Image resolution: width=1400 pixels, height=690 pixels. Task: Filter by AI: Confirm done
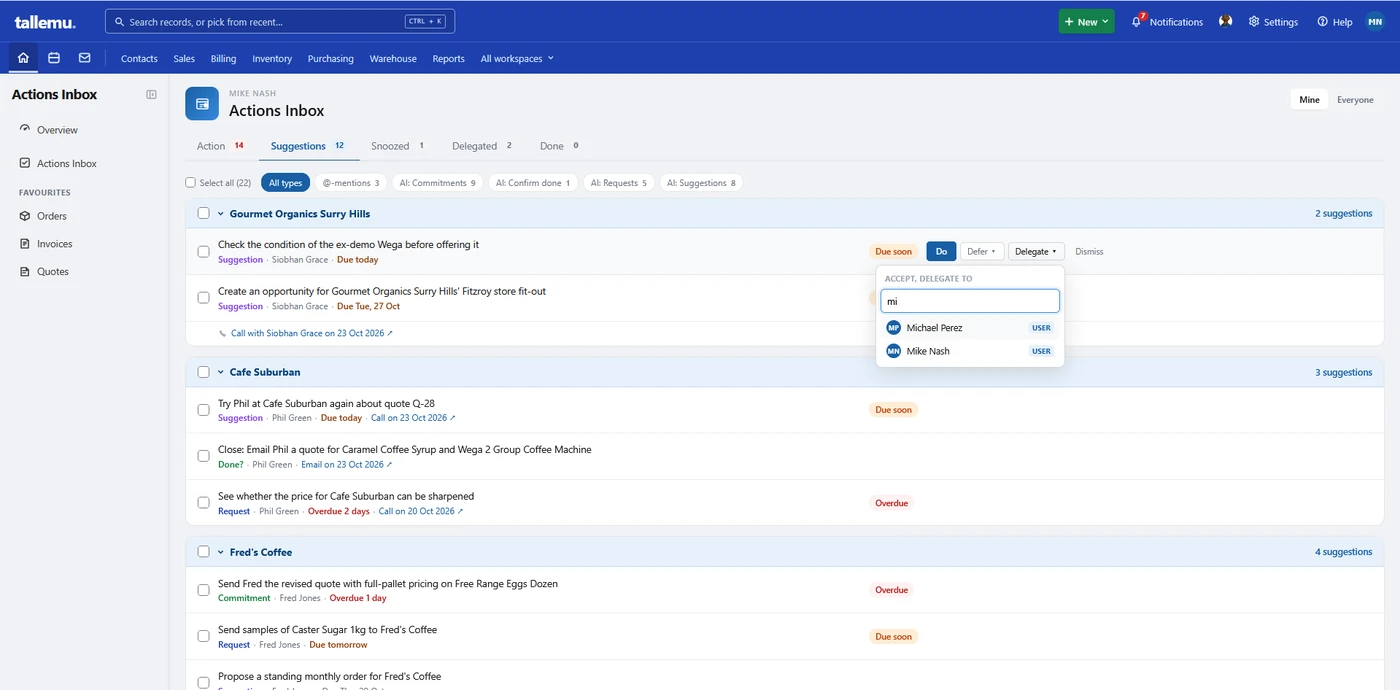pyautogui.click(x=533, y=183)
